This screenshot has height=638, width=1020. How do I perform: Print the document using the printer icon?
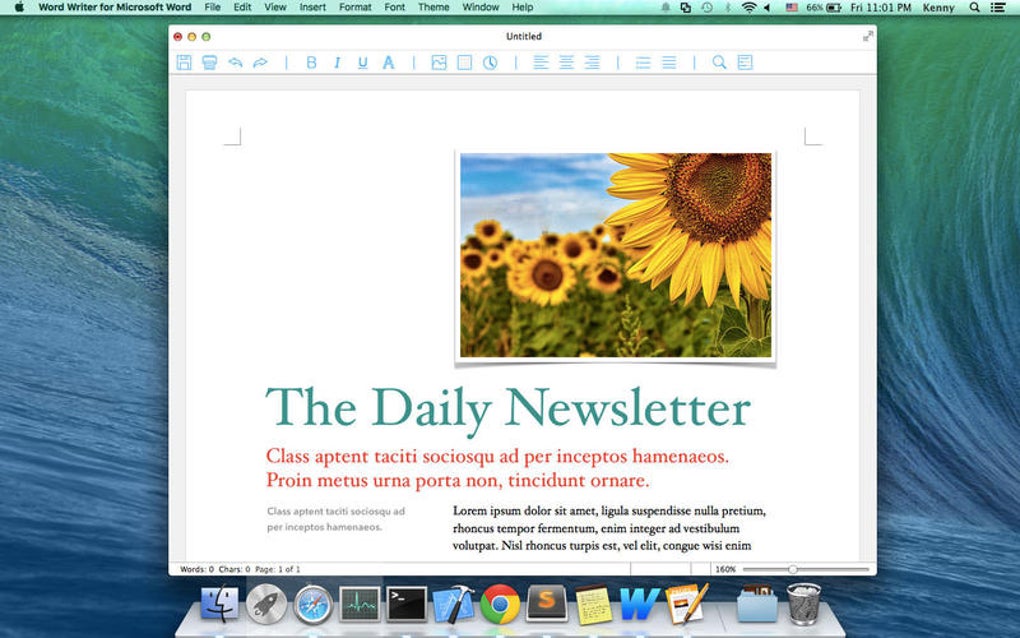point(209,62)
